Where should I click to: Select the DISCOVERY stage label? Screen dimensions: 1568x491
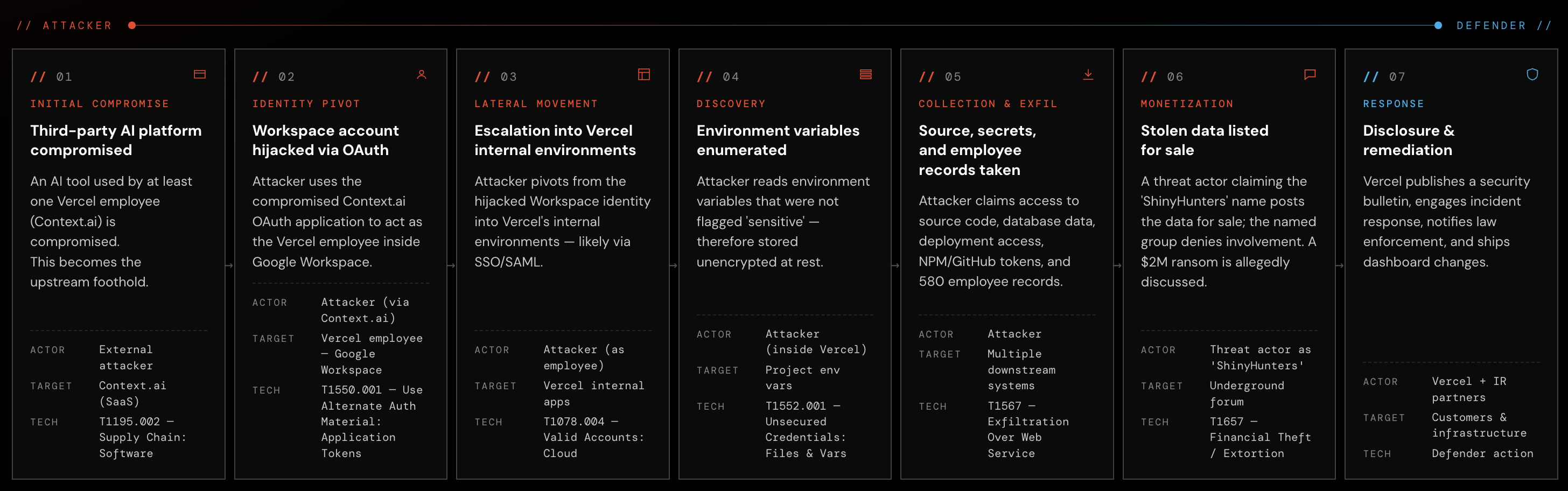731,104
